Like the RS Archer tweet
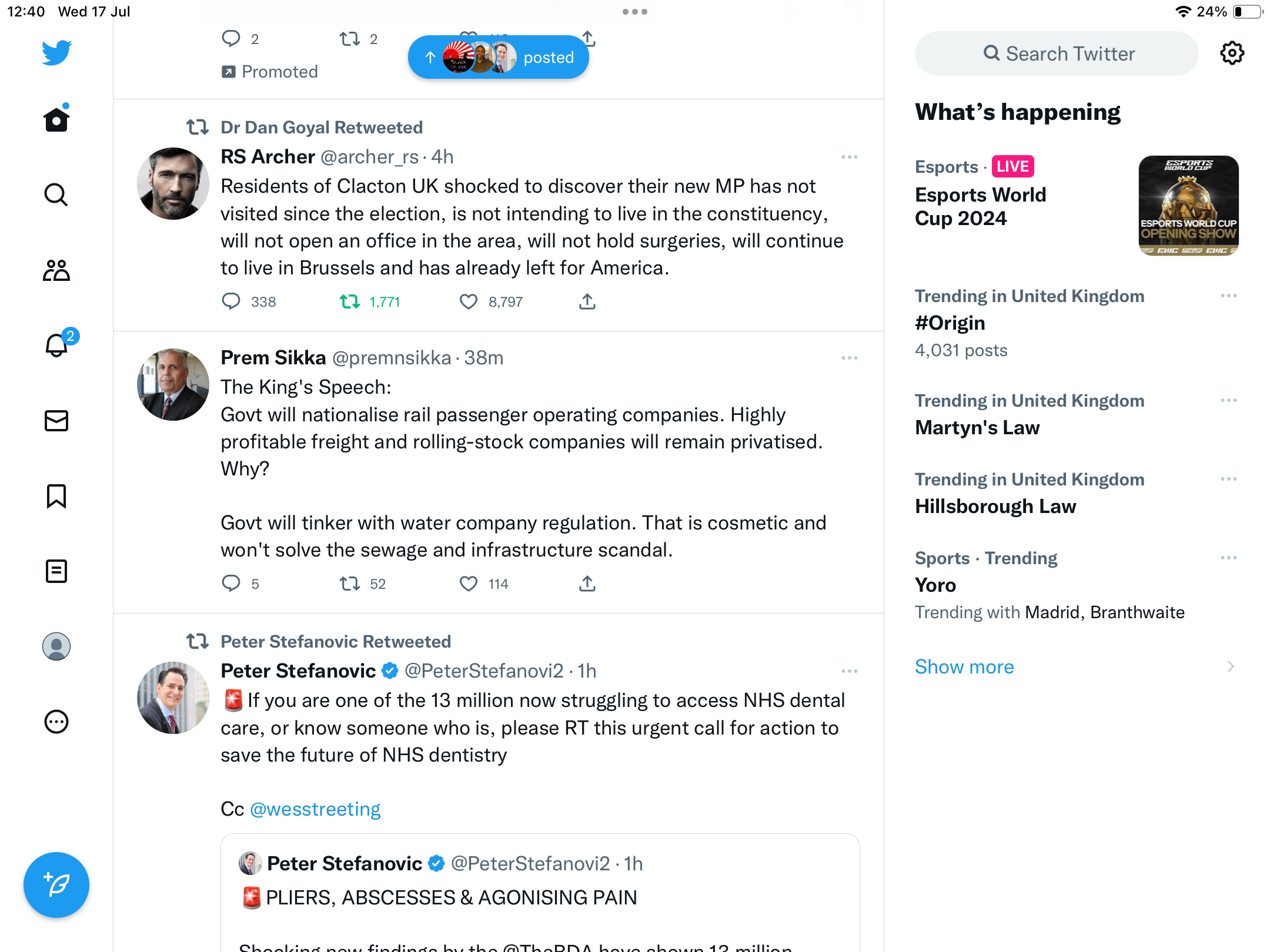This screenshot has height=952, width=1270. point(469,301)
